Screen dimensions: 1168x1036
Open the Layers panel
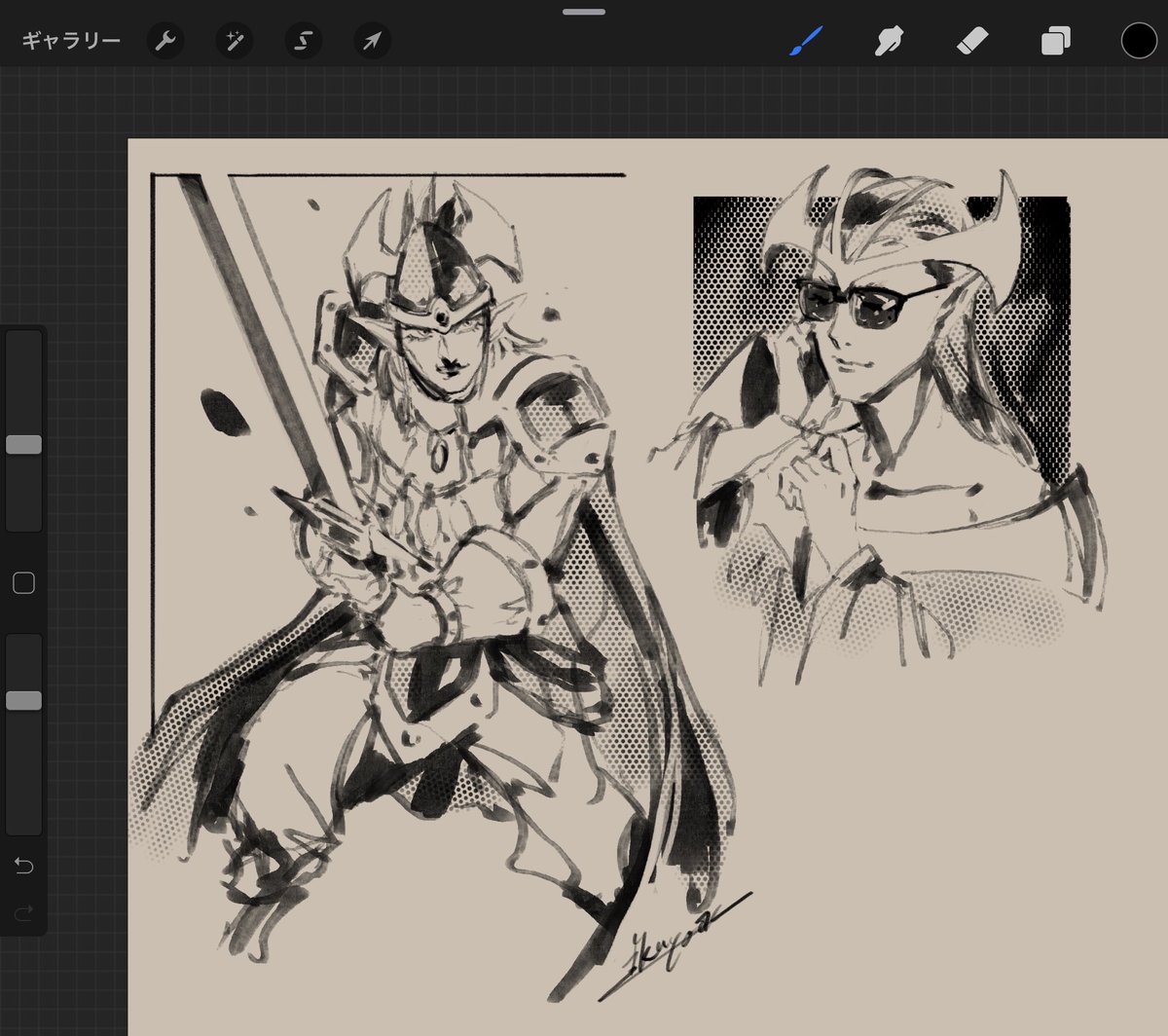tap(1055, 41)
